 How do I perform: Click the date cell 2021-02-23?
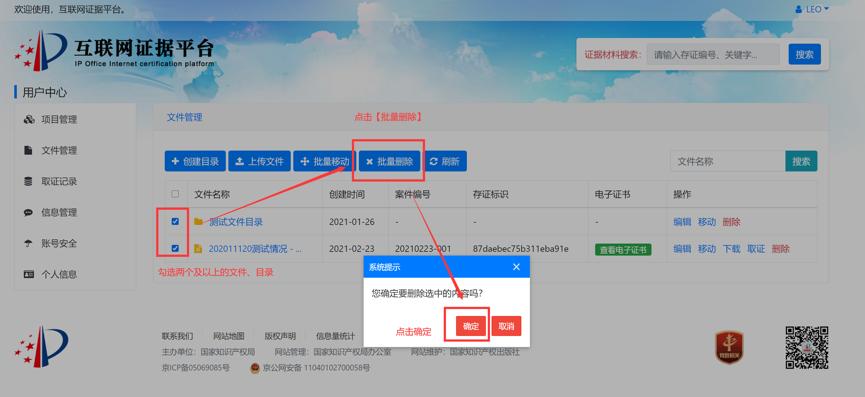pyautogui.click(x=352, y=249)
